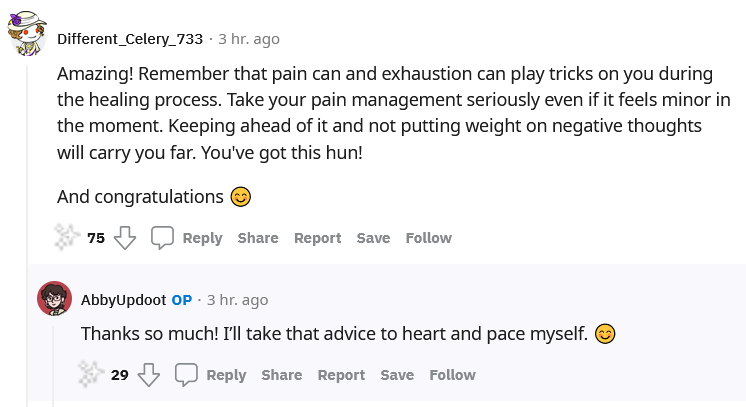
Task: Share the top comment
Action: (258, 238)
